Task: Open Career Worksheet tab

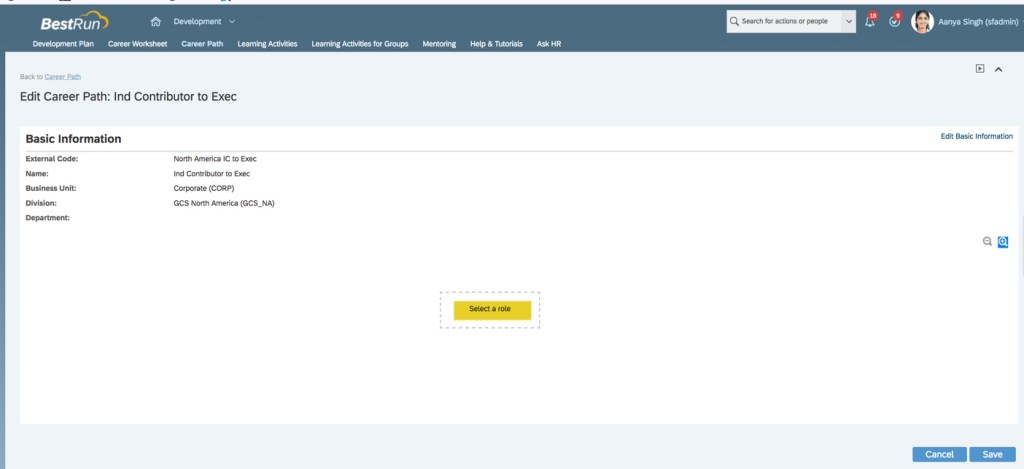Action: pos(137,44)
